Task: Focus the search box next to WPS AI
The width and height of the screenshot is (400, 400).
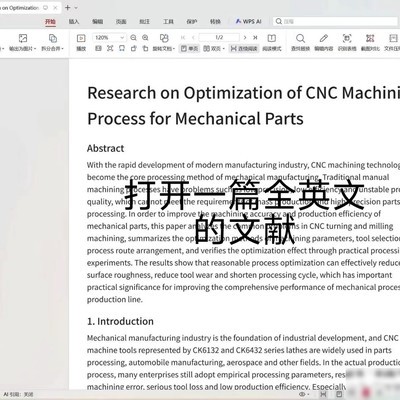Action: click(x=336, y=22)
